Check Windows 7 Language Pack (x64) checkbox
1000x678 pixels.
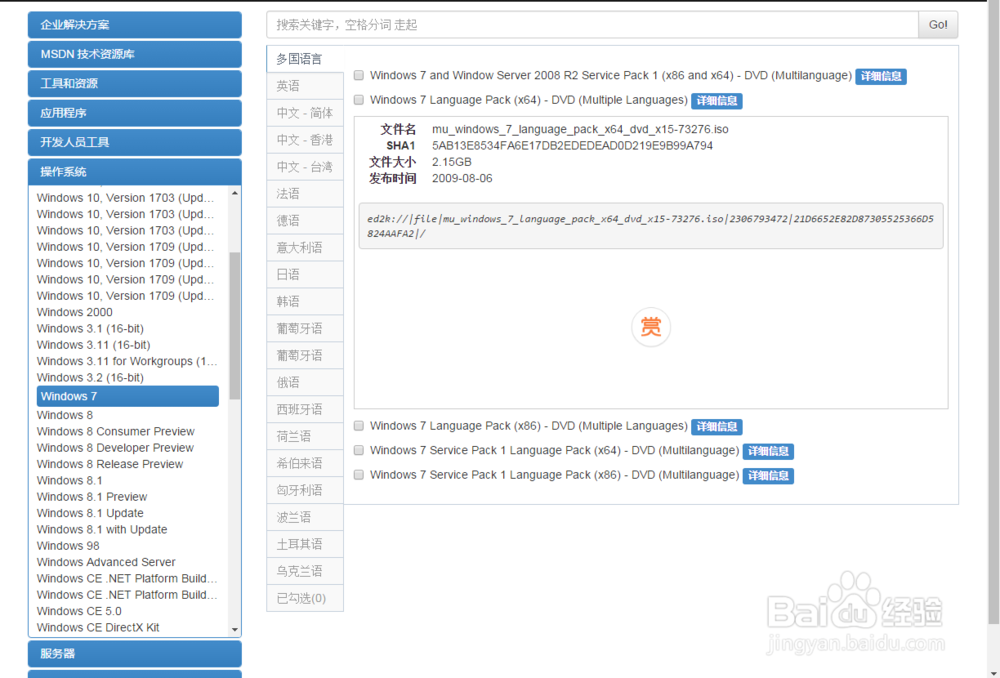tap(359, 99)
